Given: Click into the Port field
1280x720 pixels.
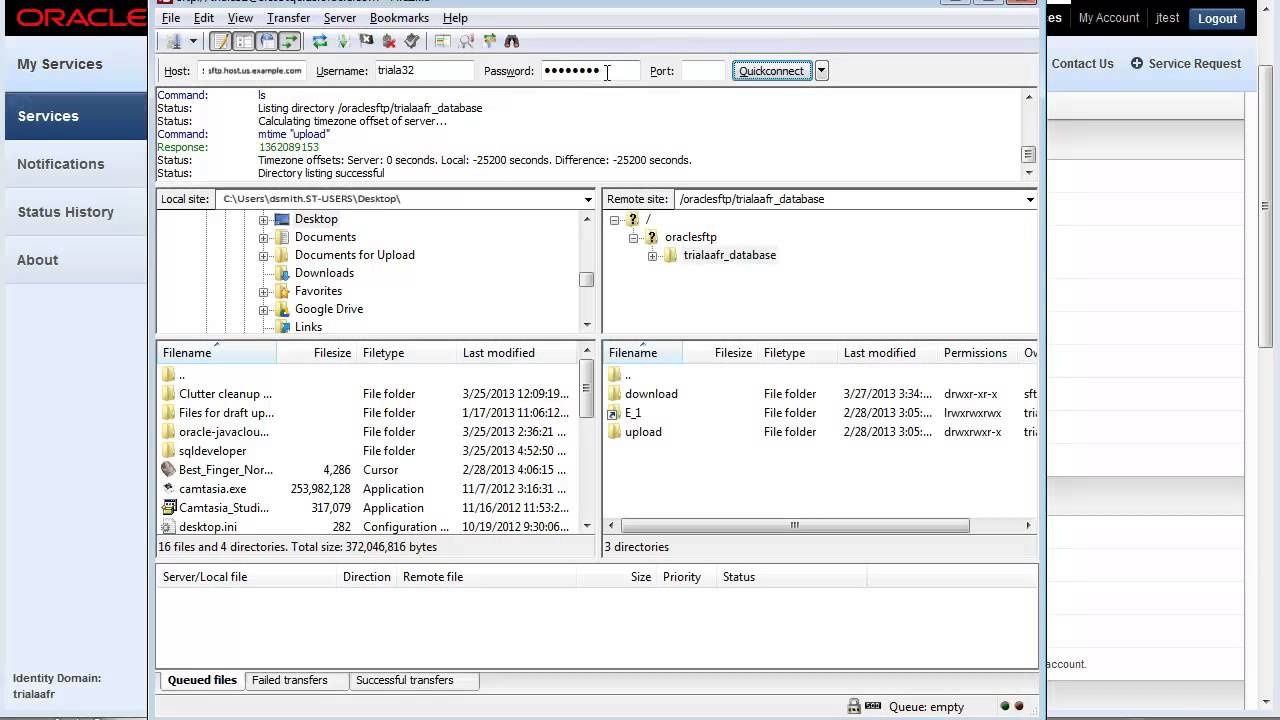Looking at the screenshot, I should click(702, 71).
